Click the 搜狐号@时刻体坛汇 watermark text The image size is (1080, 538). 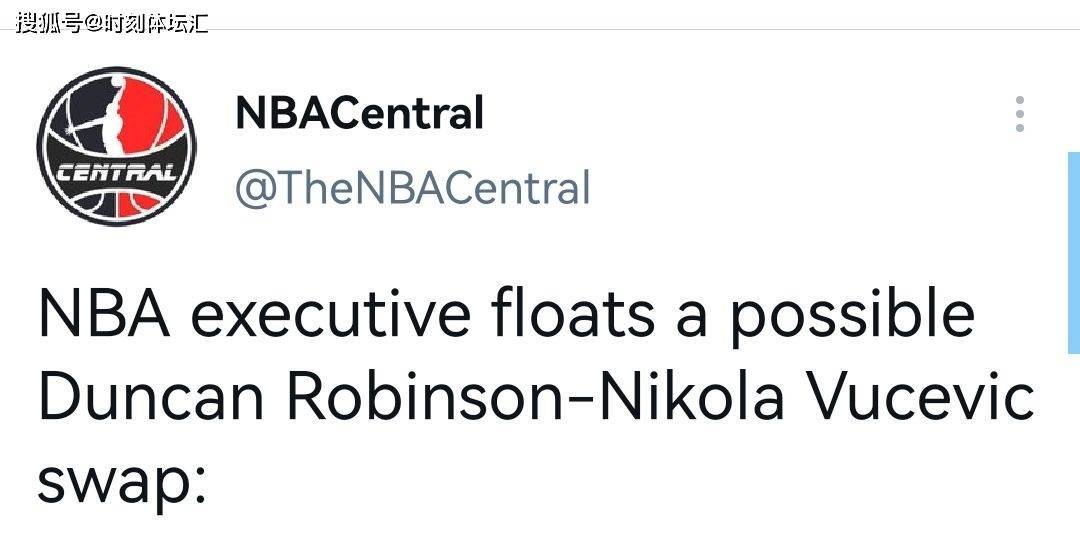112,23
